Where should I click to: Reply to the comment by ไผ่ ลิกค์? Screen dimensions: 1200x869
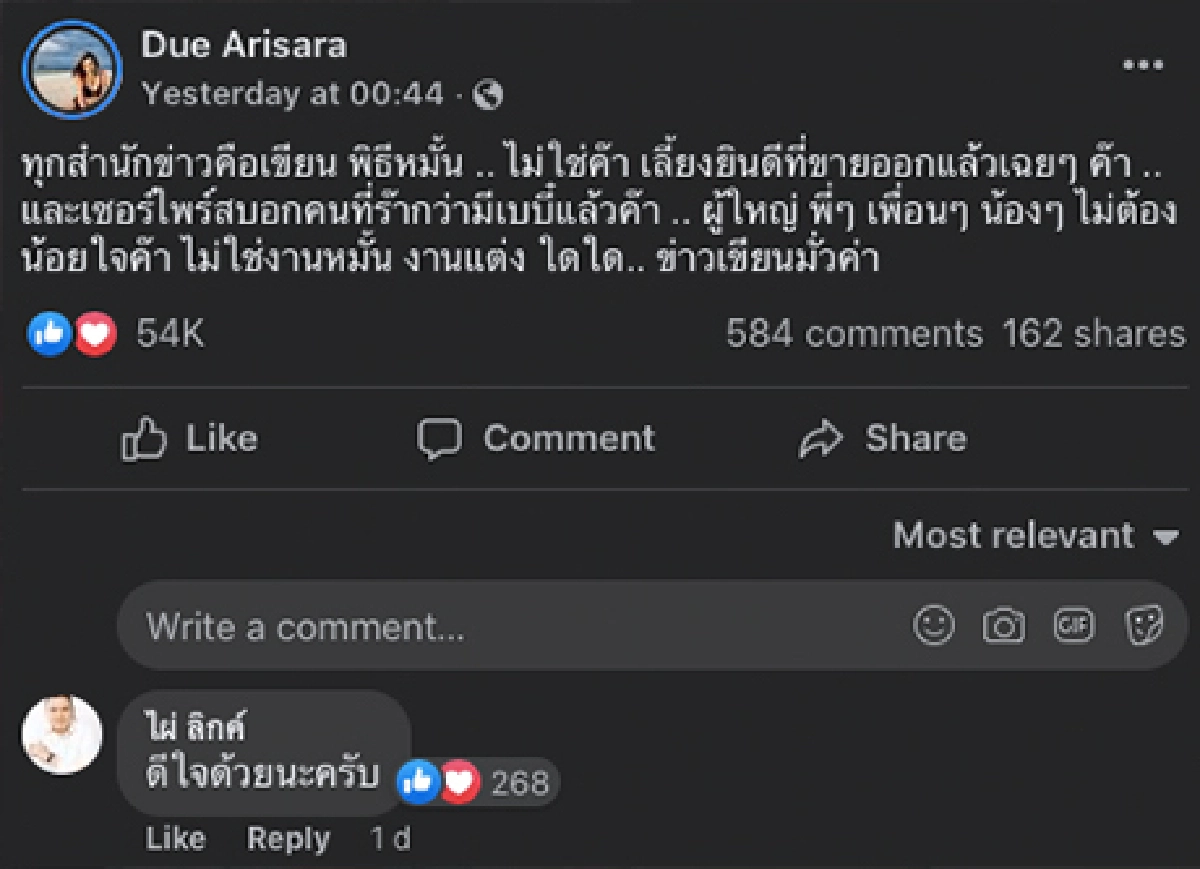289,839
